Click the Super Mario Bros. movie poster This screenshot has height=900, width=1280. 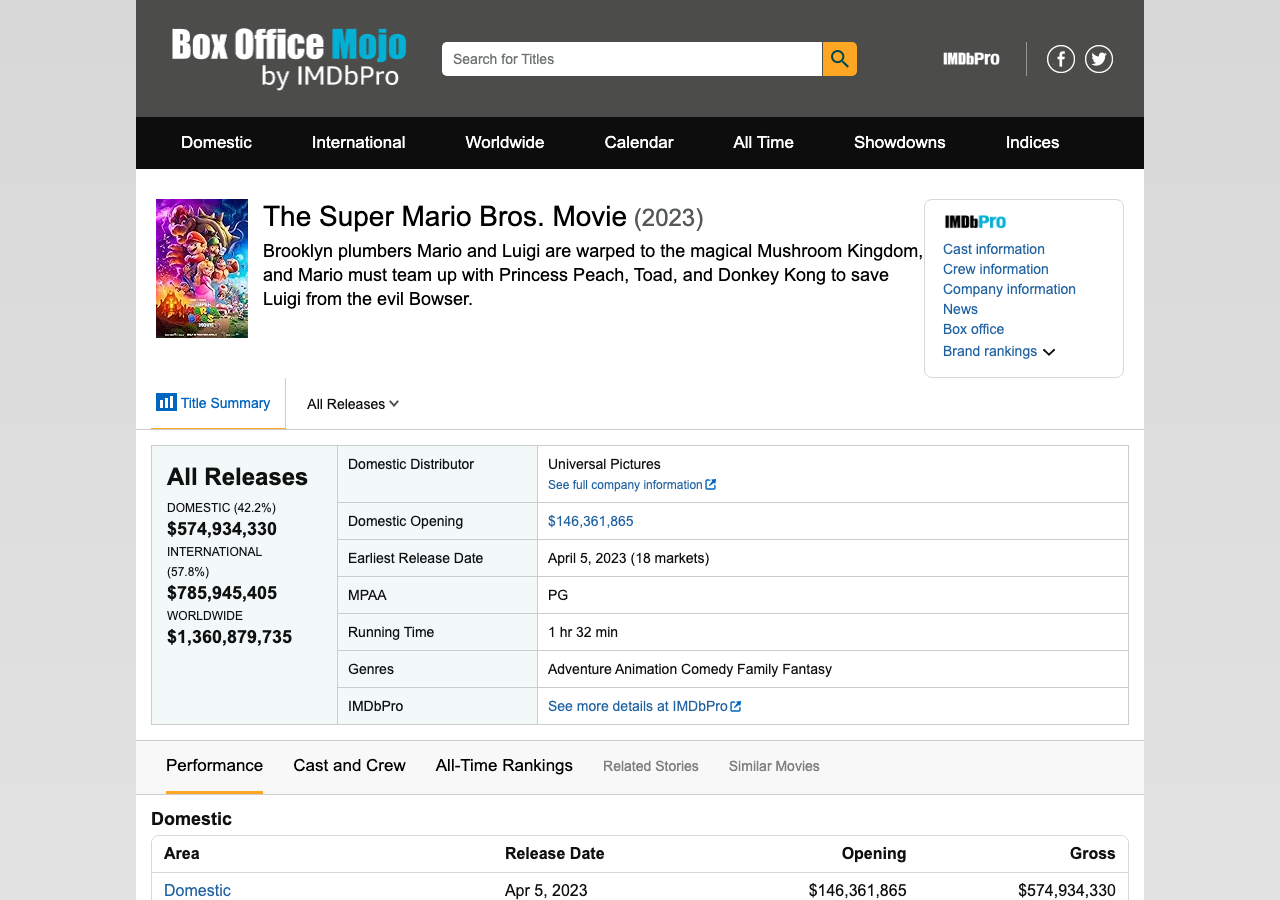click(202, 268)
